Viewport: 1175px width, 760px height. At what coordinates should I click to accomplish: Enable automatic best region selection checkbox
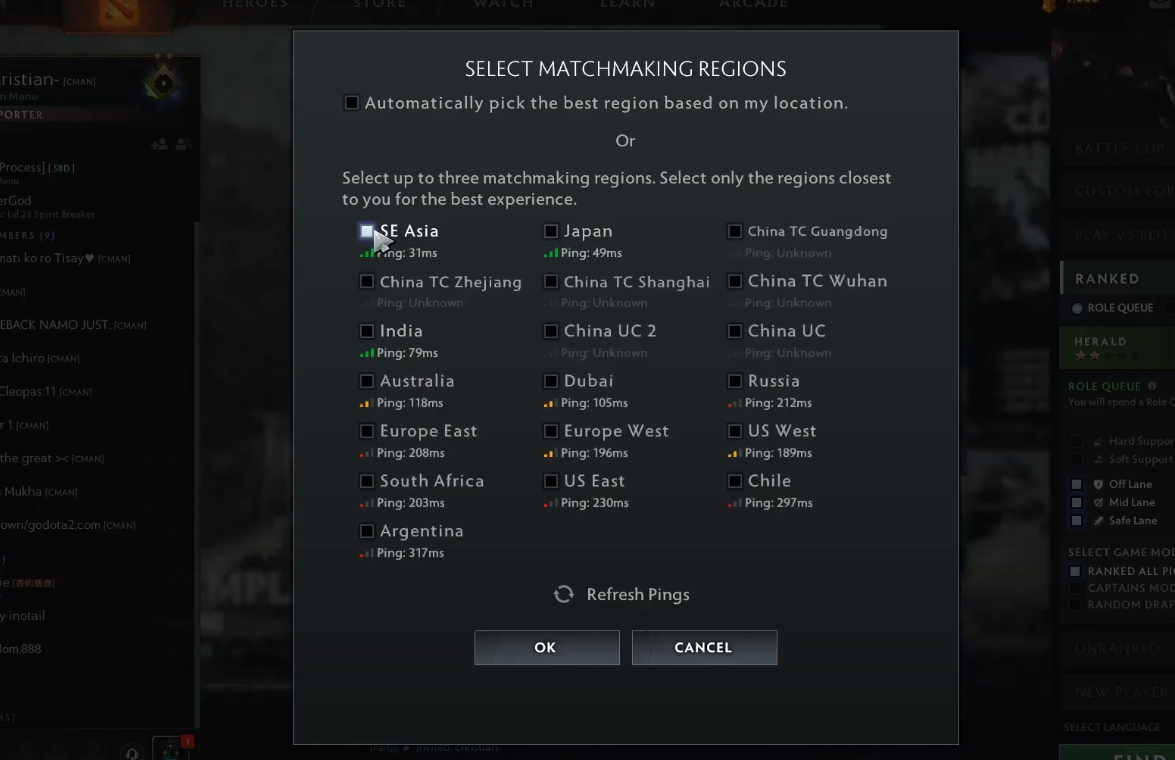pyautogui.click(x=351, y=103)
